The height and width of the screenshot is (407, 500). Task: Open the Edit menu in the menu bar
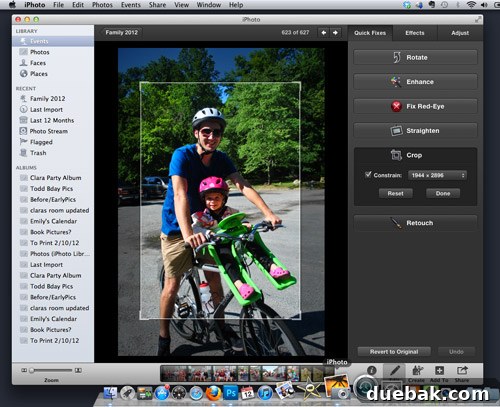click(78, 5)
